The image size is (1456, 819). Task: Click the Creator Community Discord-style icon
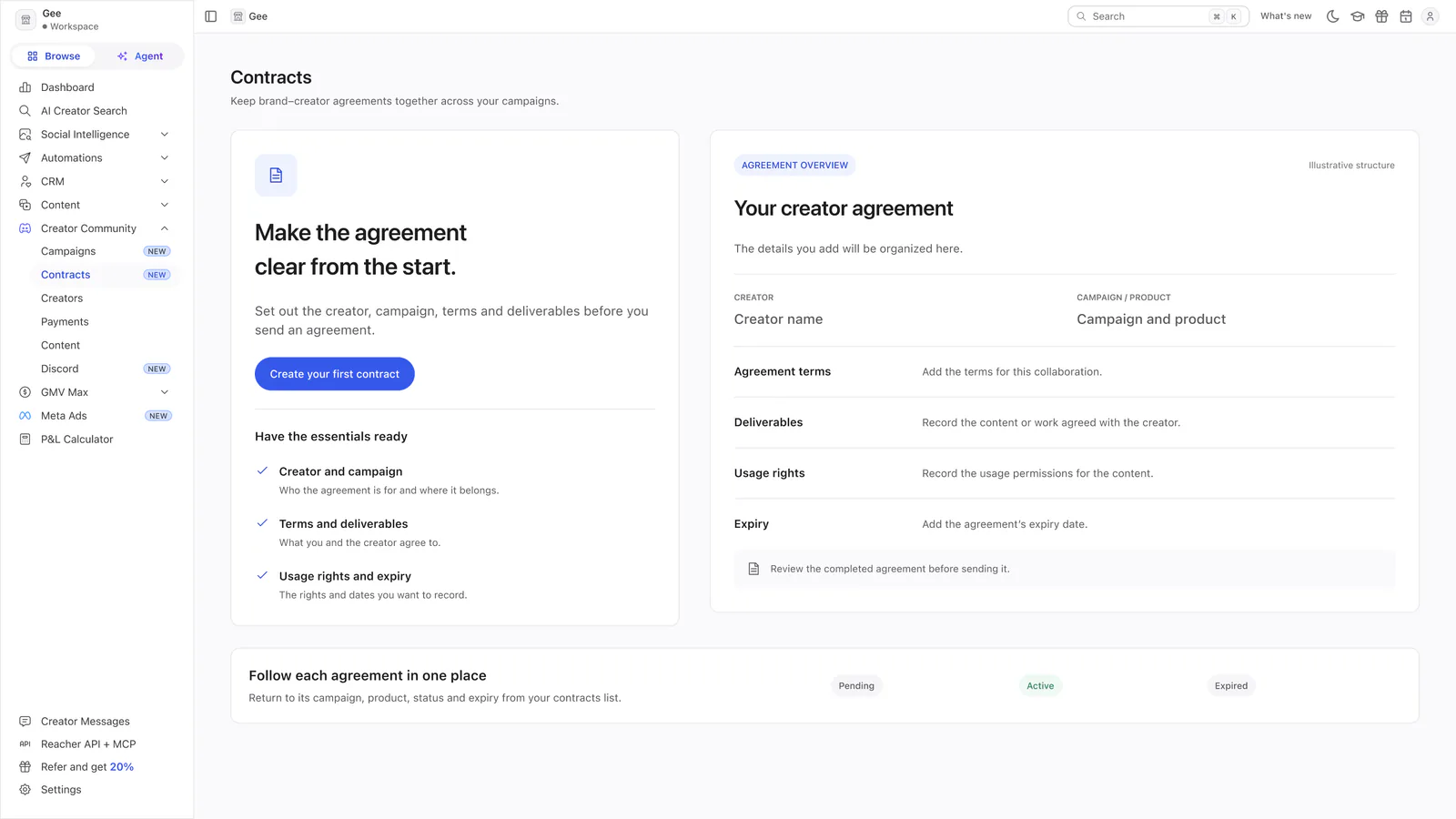click(x=25, y=228)
